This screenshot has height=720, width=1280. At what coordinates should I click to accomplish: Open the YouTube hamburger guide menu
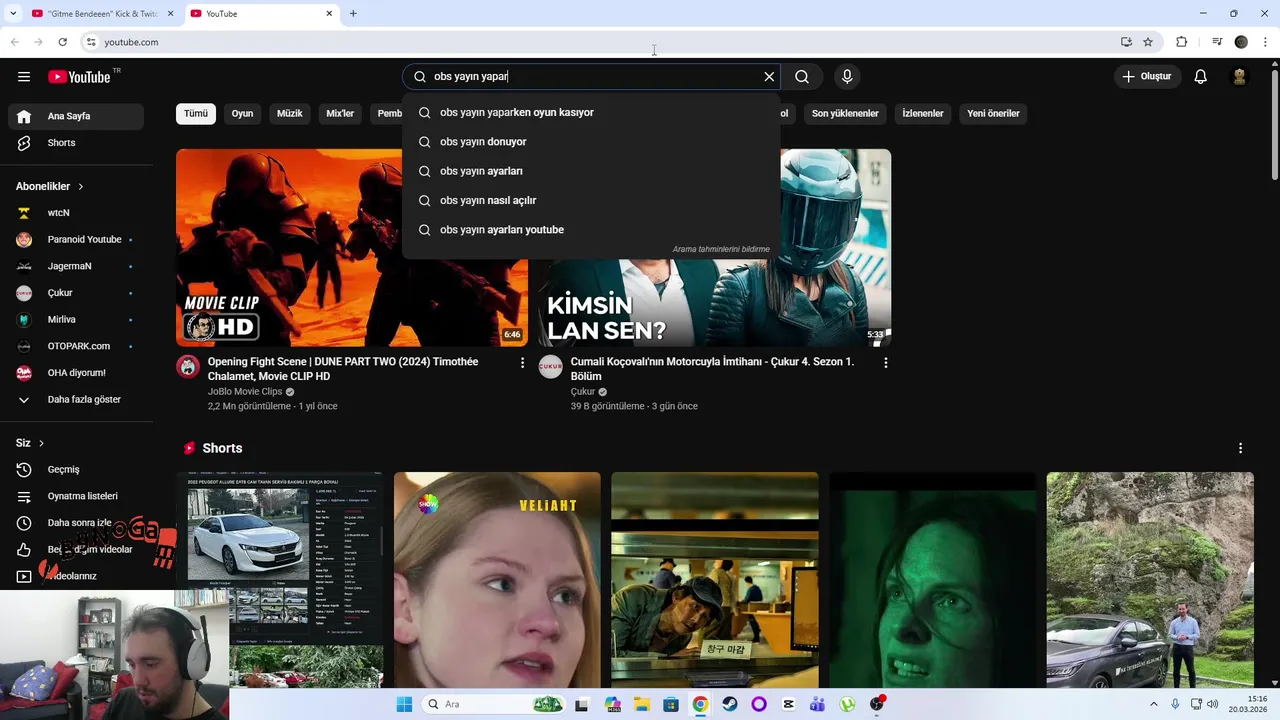(24, 77)
